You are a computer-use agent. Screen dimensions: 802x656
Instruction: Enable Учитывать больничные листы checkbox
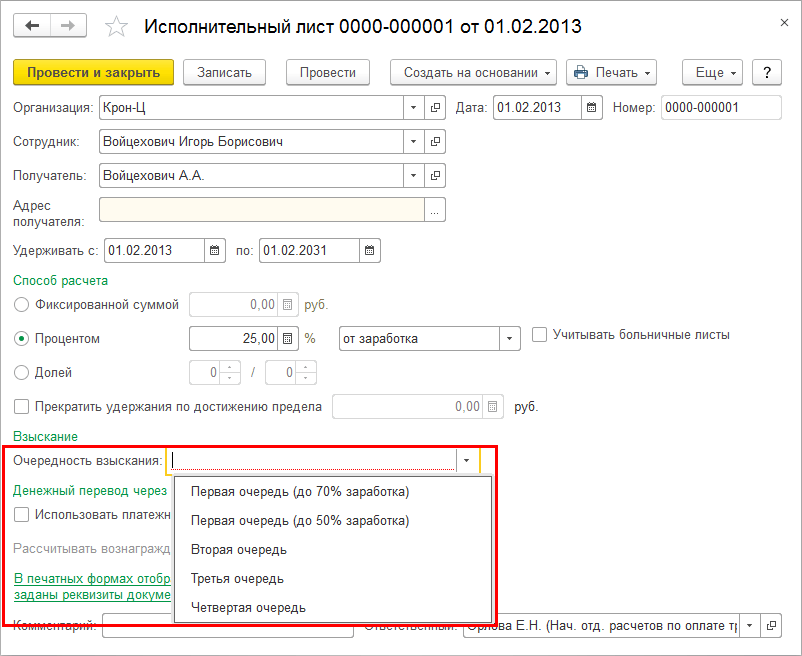click(x=540, y=335)
